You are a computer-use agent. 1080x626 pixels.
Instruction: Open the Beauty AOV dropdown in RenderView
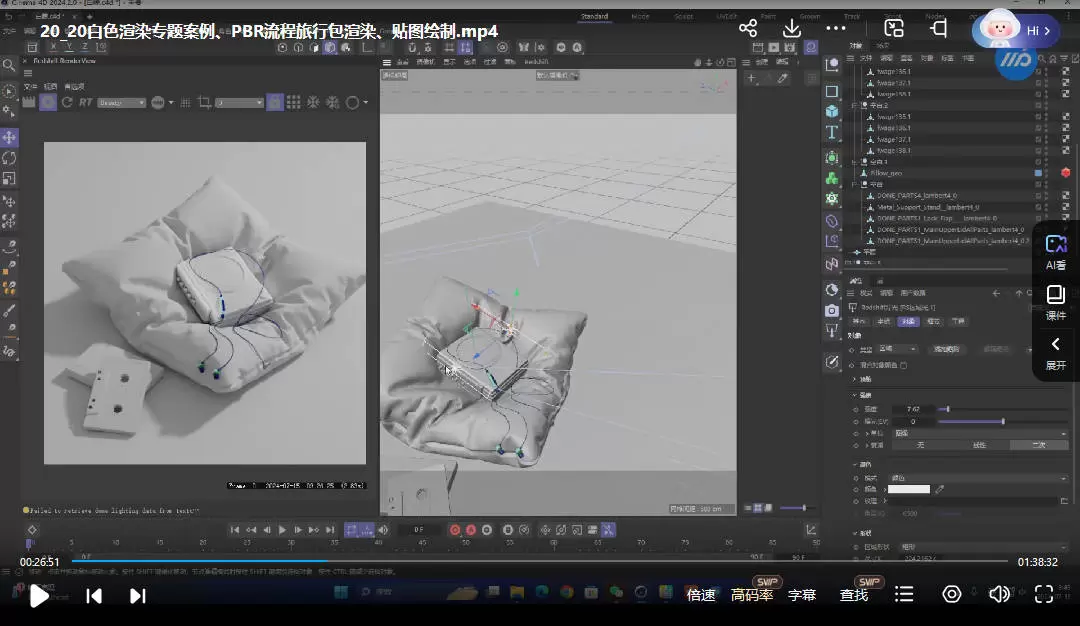pos(121,103)
